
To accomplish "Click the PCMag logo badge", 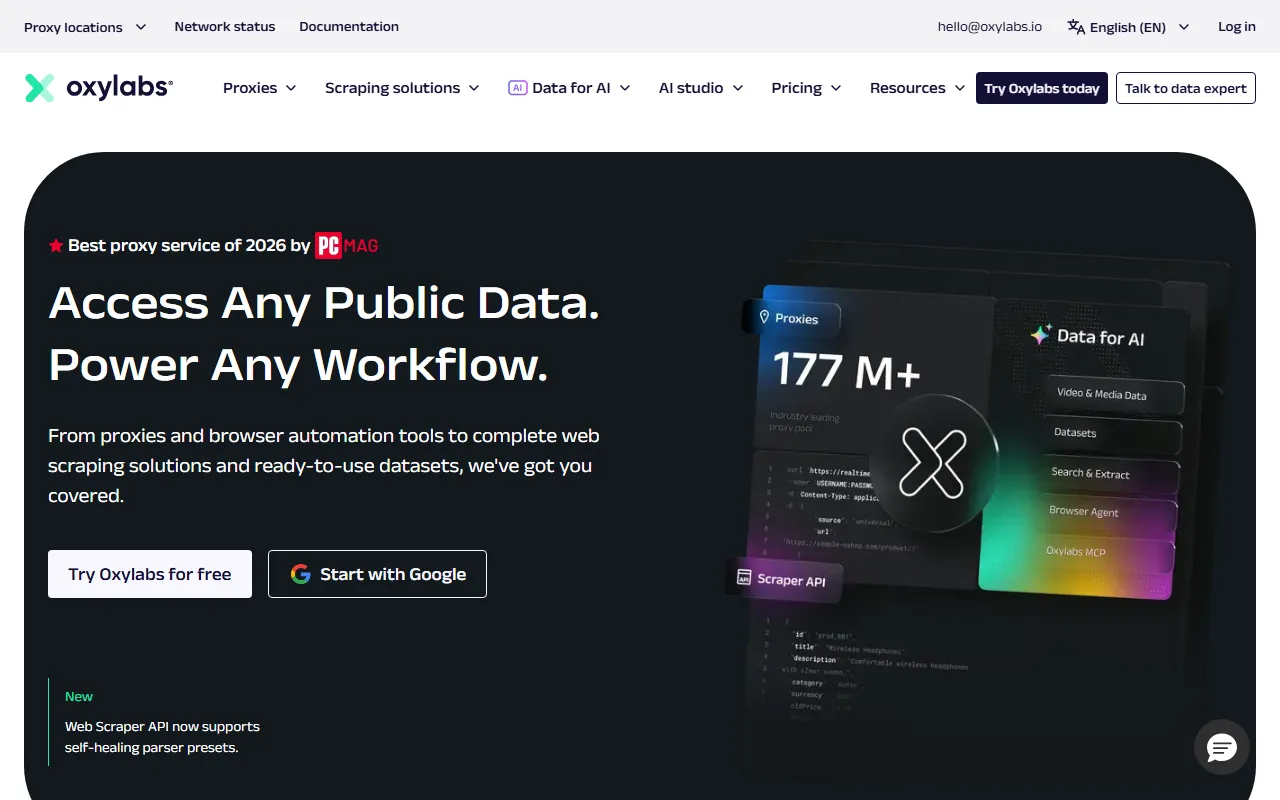I will click(x=345, y=244).
